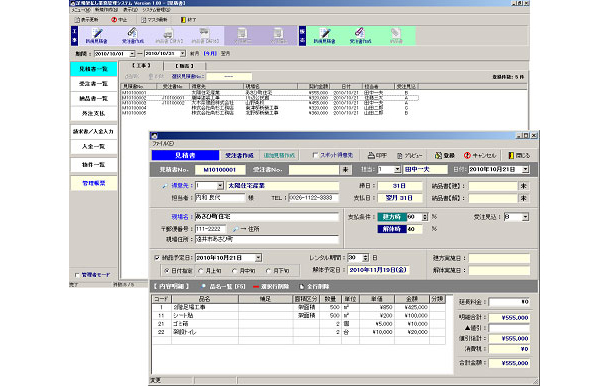Select 見積書一覧 in left sidebar
Screen dimensions: 610x386
pyautogui.click(x=93, y=69)
